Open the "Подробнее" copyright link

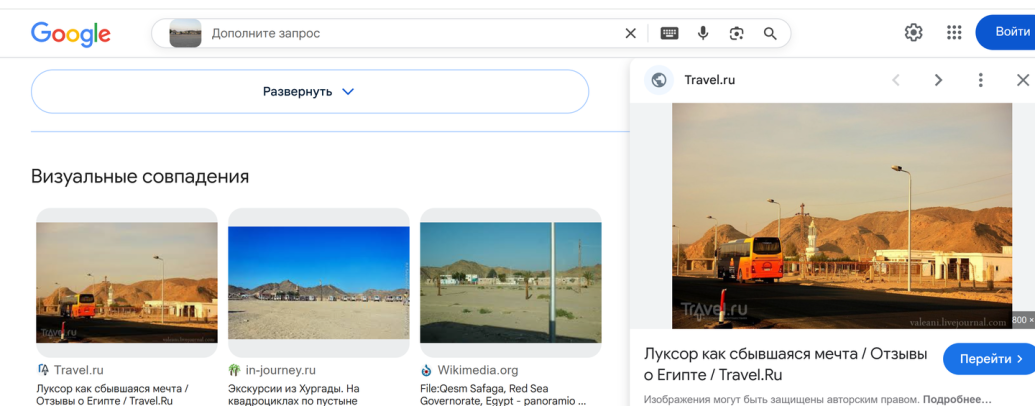(957, 399)
